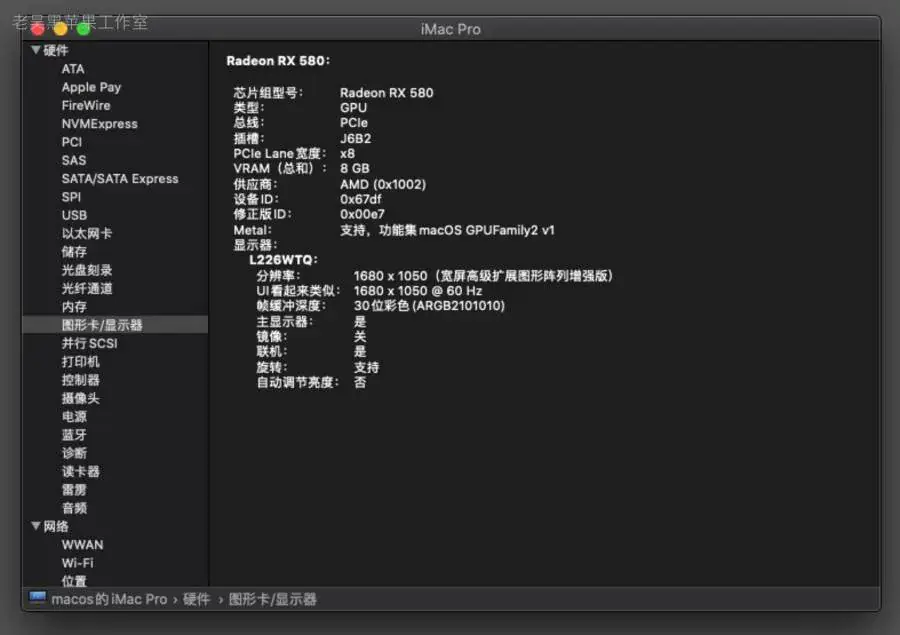Click the 自动调节亮度 value 否

click(x=360, y=382)
